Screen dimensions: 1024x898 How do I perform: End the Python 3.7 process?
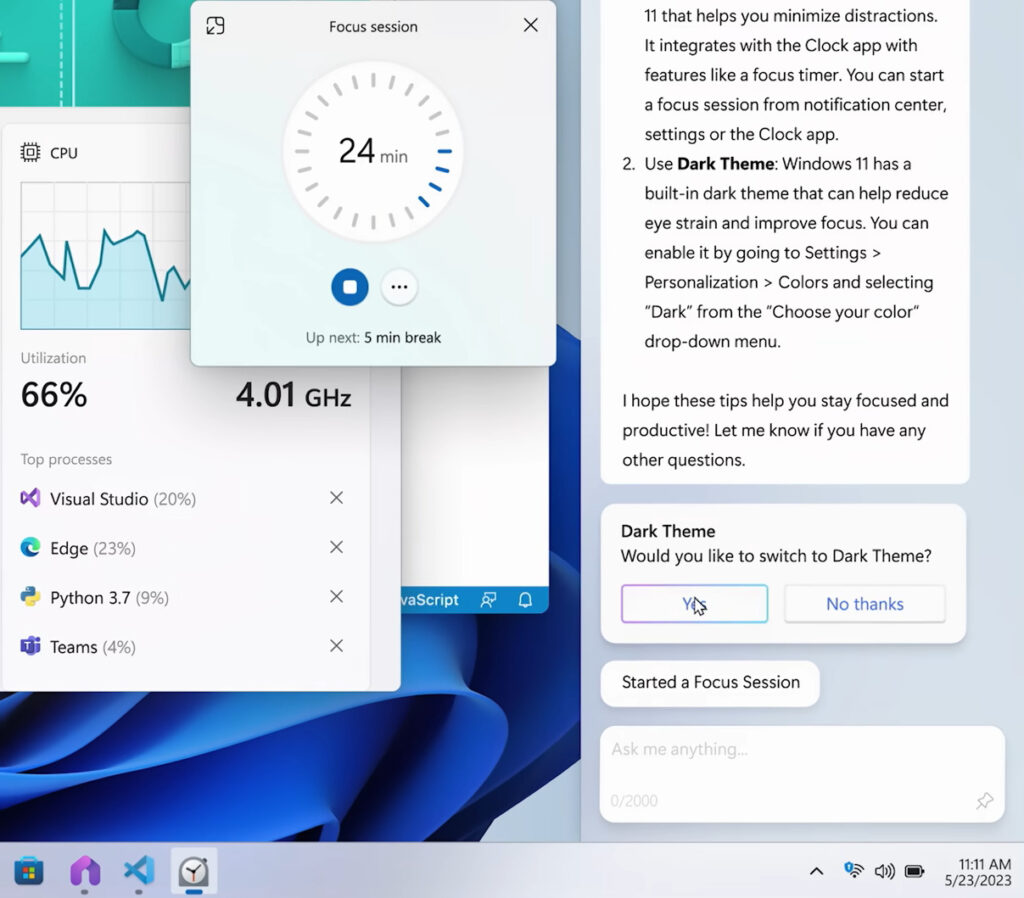336,597
